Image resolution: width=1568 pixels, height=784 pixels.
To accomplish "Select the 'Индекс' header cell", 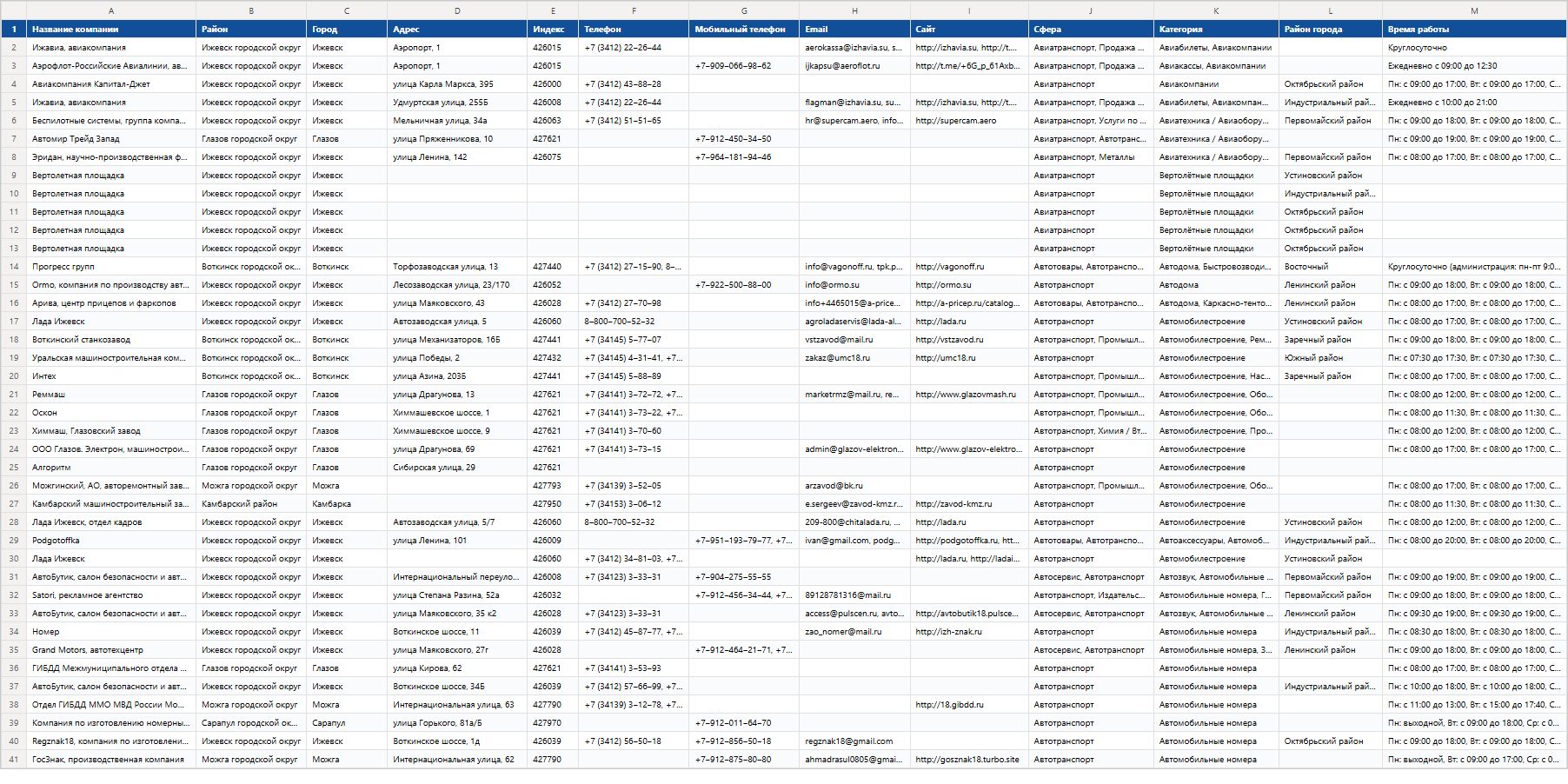I will (x=553, y=30).
